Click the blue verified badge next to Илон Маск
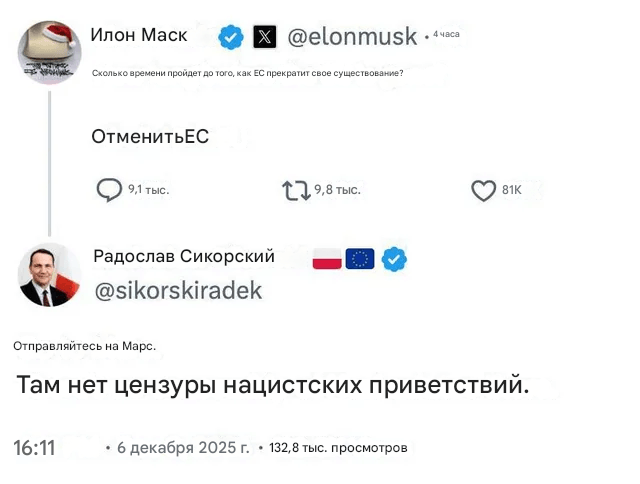Image resolution: width=640 pixels, height=484 pixels. coord(232,38)
